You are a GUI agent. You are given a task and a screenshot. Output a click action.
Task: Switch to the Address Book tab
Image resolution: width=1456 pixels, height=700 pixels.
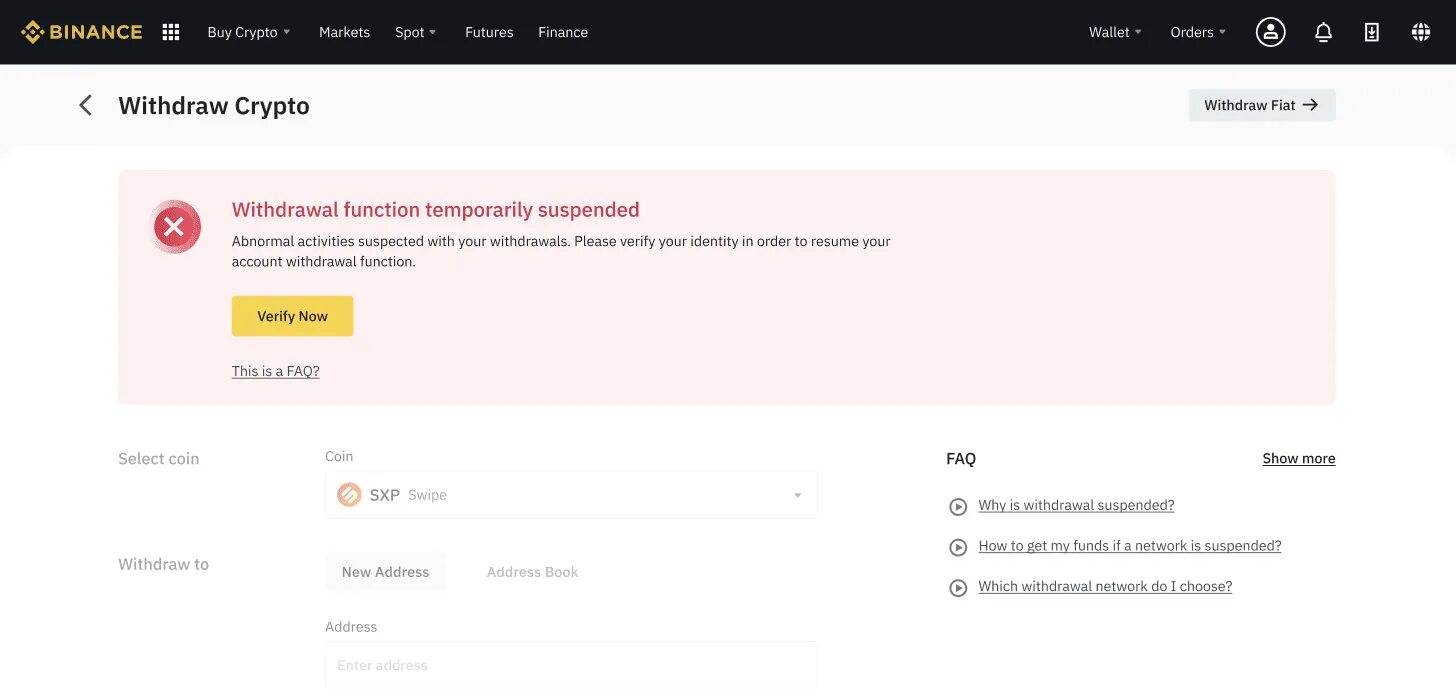click(x=532, y=572)
